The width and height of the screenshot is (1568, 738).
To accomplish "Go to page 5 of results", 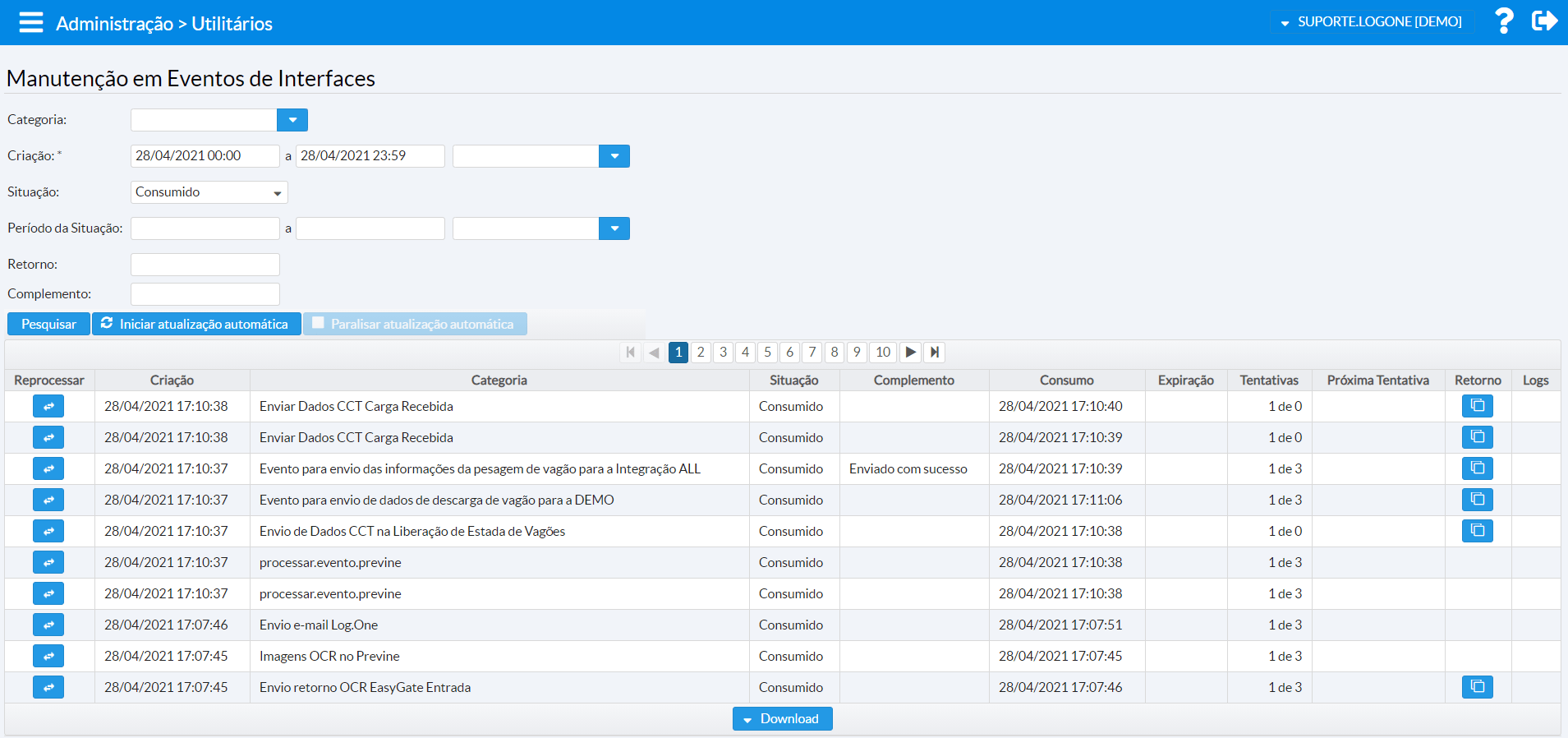I will tap(767, 353).
